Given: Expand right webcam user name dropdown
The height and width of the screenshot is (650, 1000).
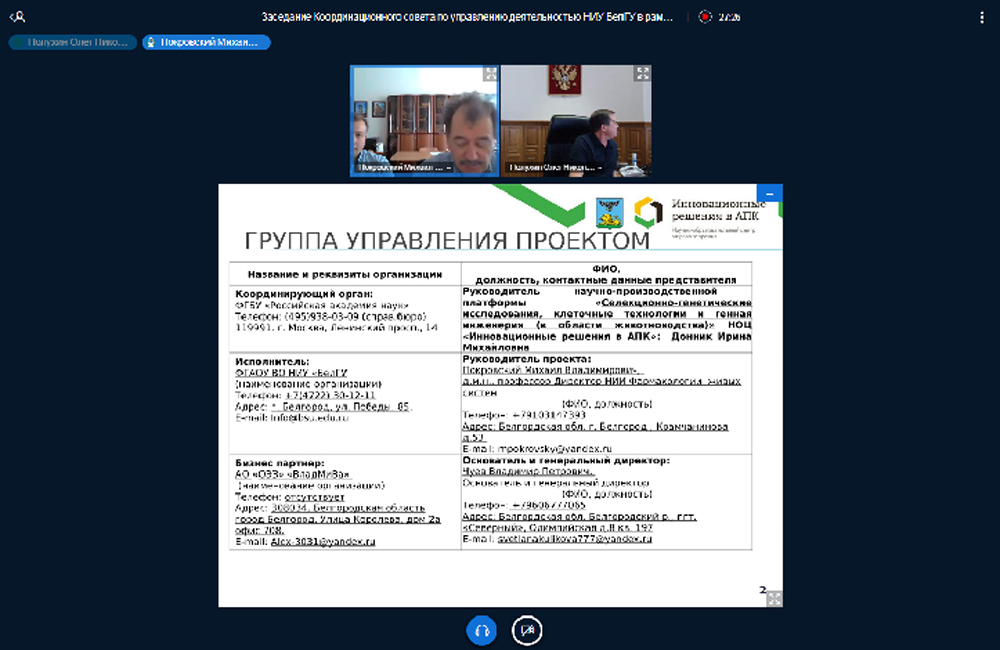Looking at the screenshot, I should click(556, 168).
